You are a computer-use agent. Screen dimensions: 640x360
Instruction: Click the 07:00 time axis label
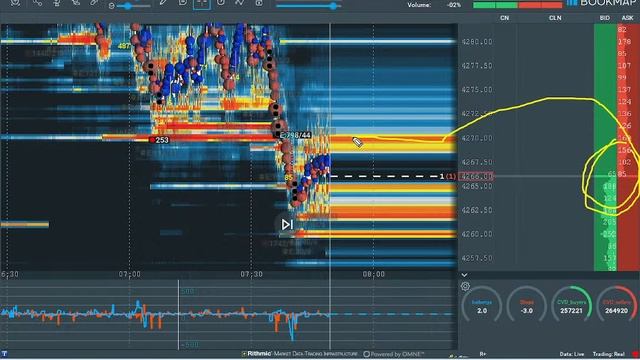tap(130, 274)
